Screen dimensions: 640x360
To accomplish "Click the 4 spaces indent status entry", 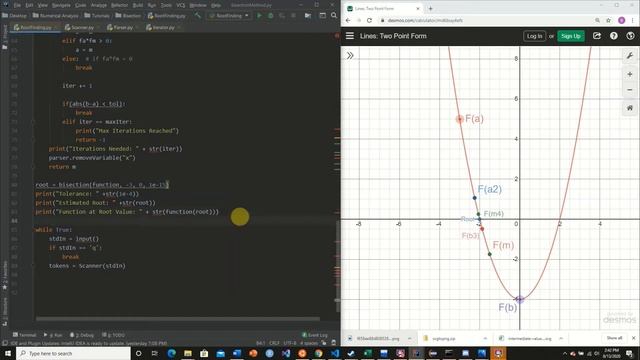I will coord(309,343).
